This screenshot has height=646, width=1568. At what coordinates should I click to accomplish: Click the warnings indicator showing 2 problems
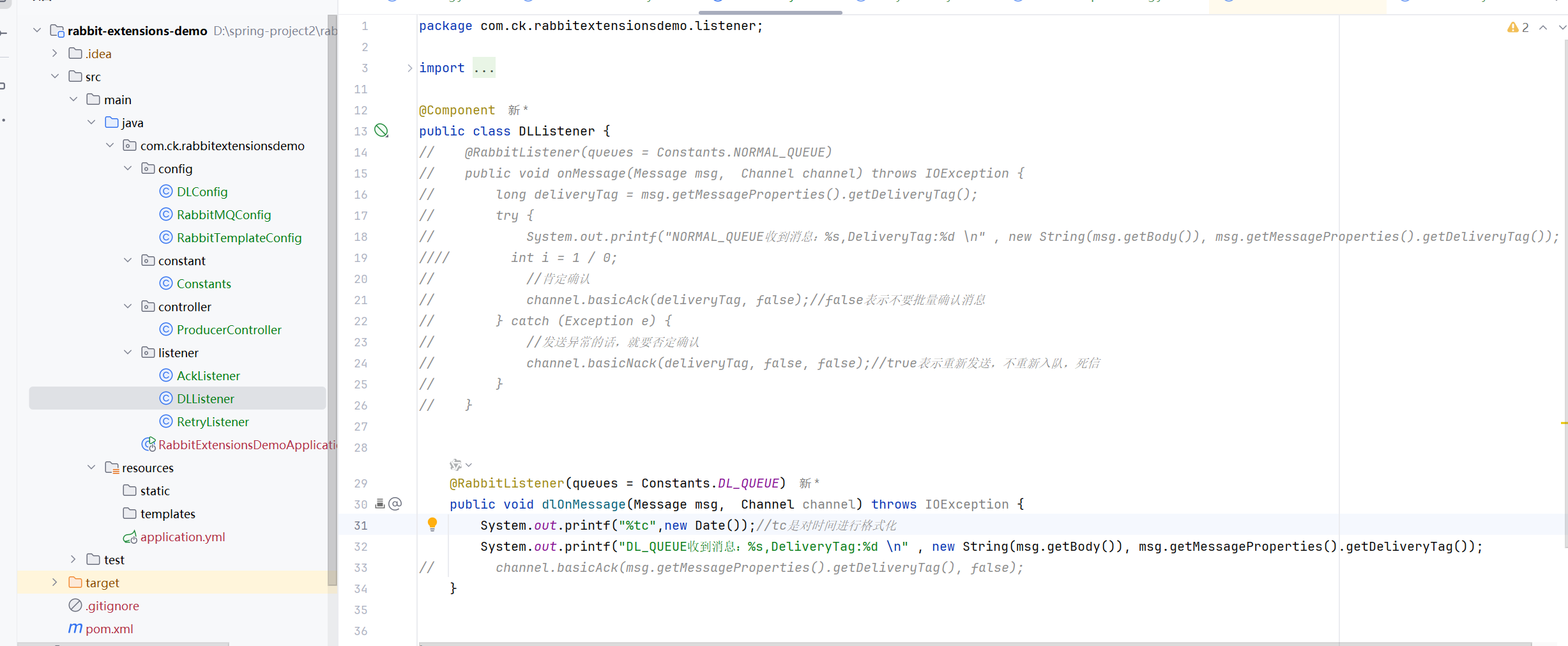click(1518, 27)
